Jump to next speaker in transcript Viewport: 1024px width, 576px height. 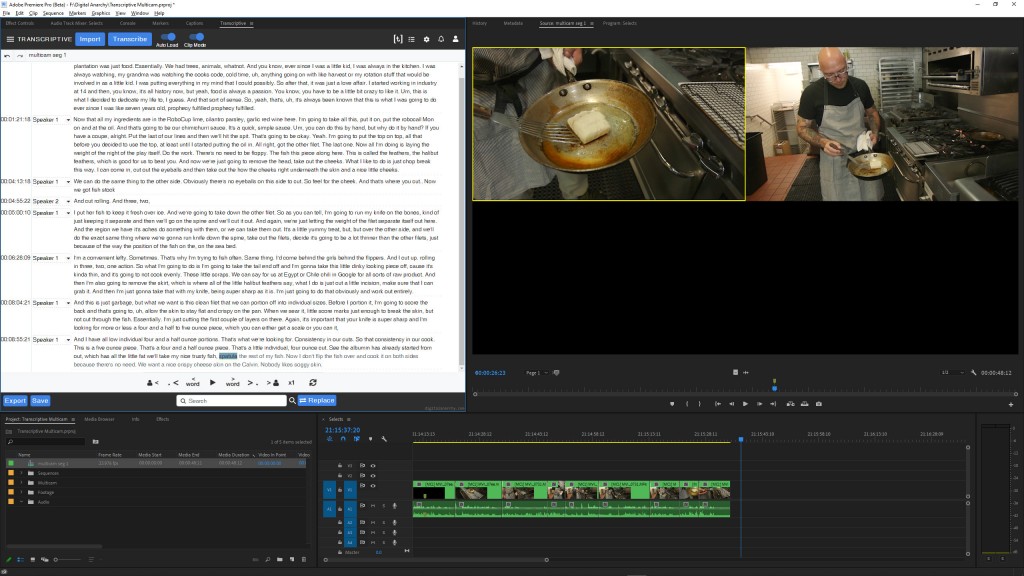273,383
